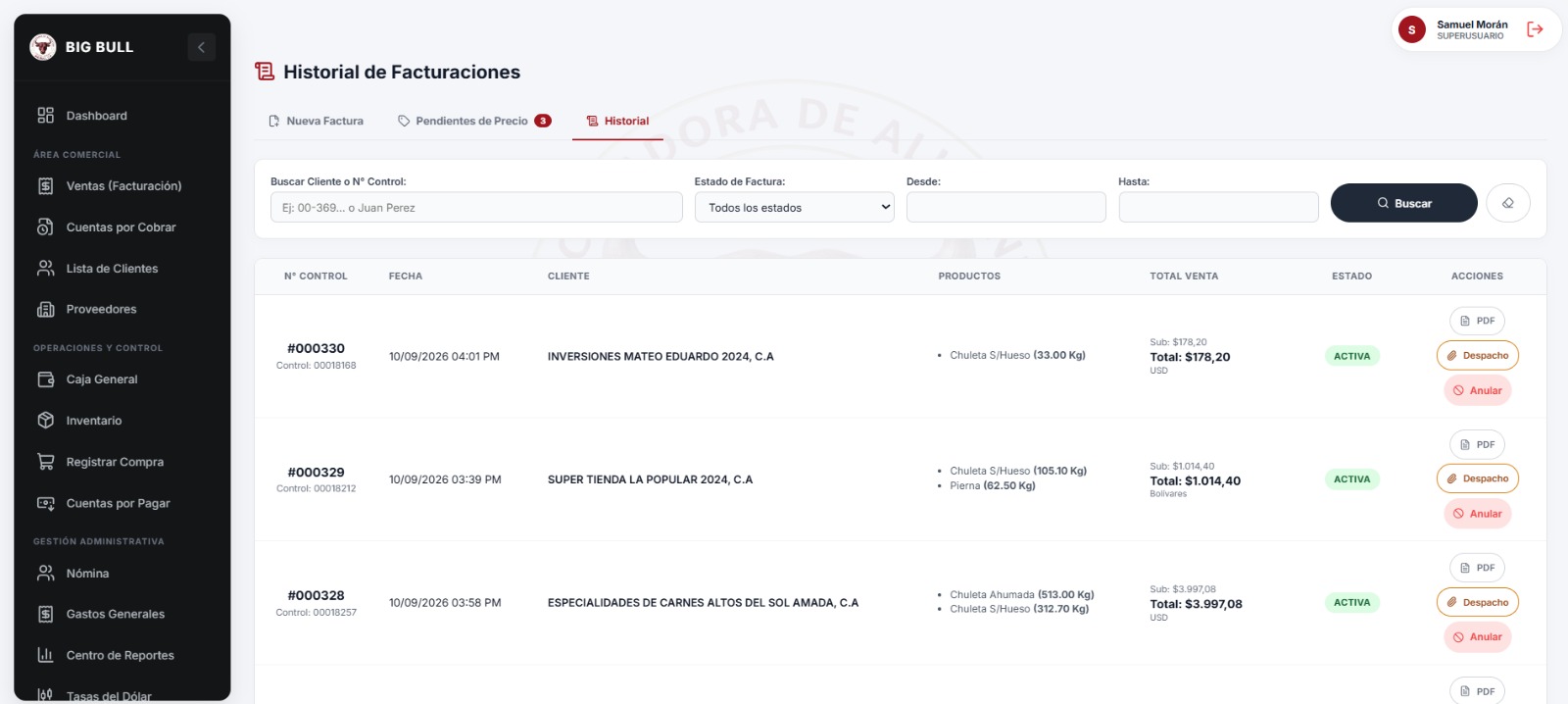Click the ACTIVA status of invoice #000329
Image resolution: width=1568 pixels, height=704 pixels.
point(1351,479)
